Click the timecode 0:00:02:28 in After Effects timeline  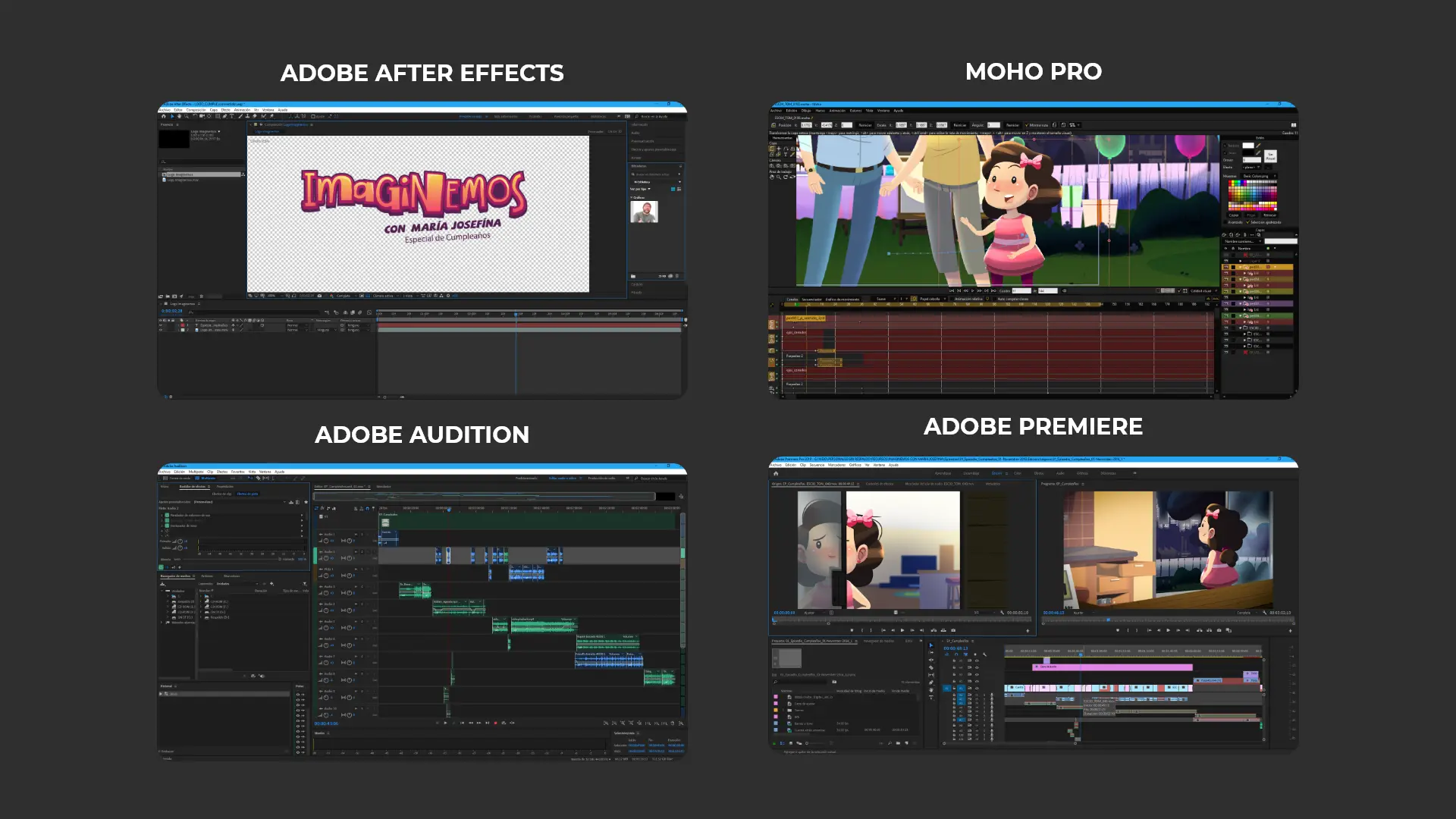pos(171,311)
